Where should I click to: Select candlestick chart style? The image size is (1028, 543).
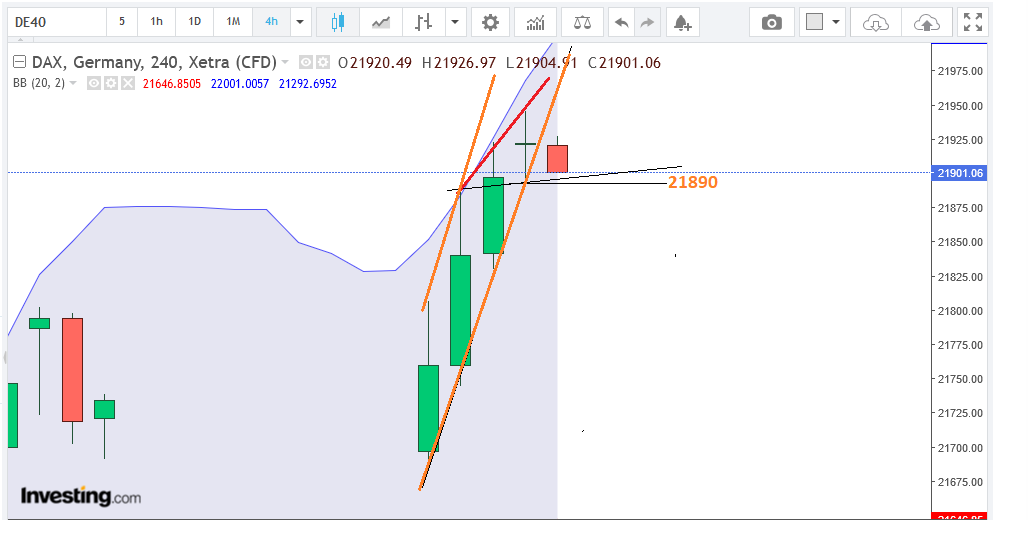(x=337, y=22)
